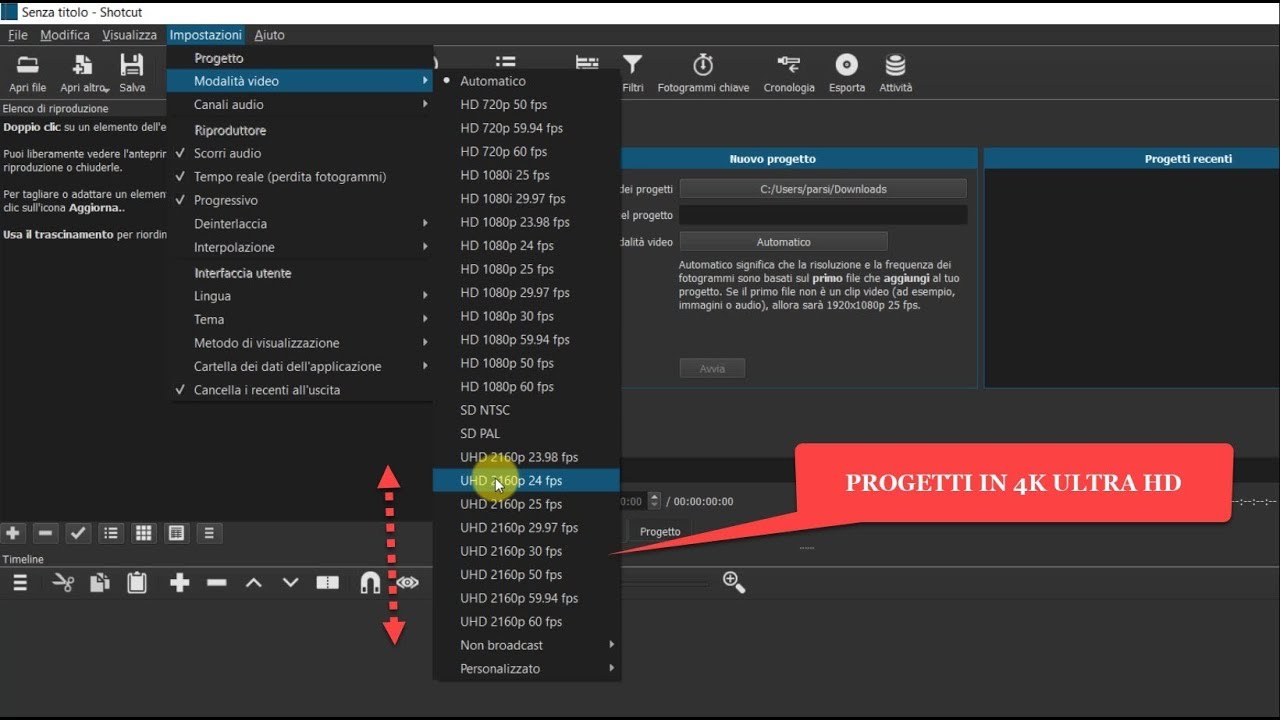Switch playlist to grid tiles view icon

pos(143,533)
